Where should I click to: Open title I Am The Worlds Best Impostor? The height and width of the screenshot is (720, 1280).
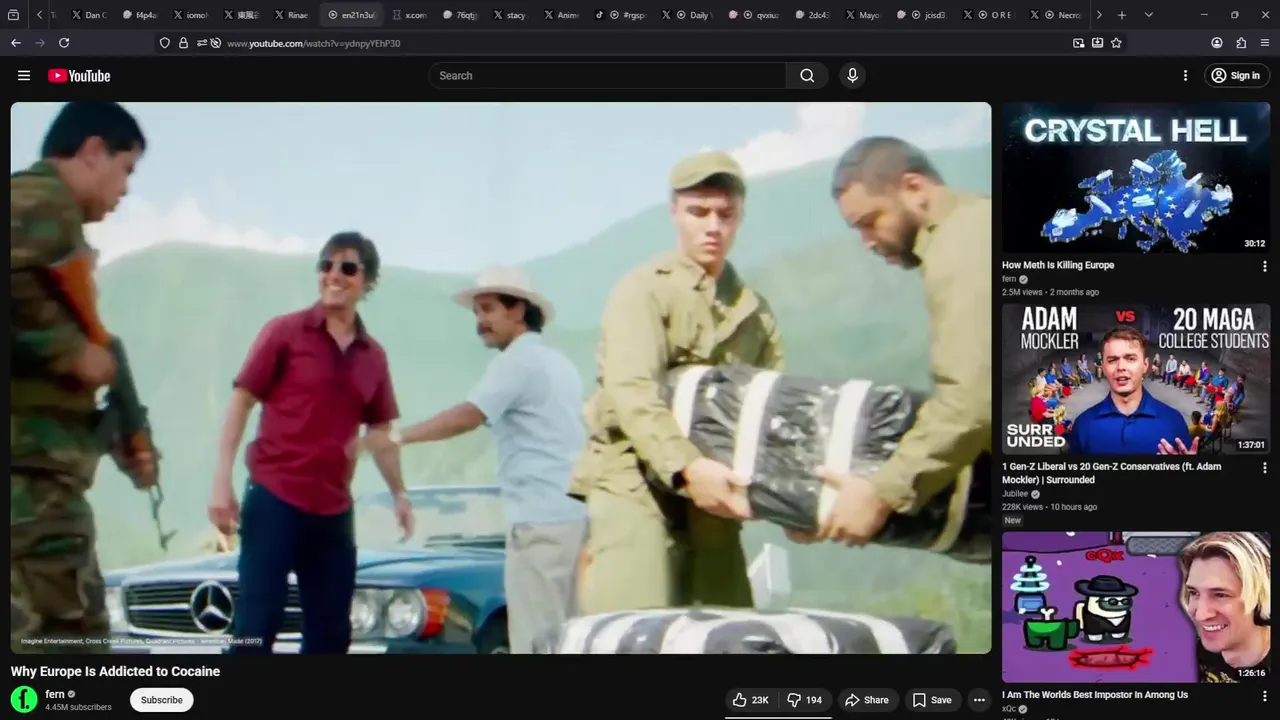[x=1095, y=695]
